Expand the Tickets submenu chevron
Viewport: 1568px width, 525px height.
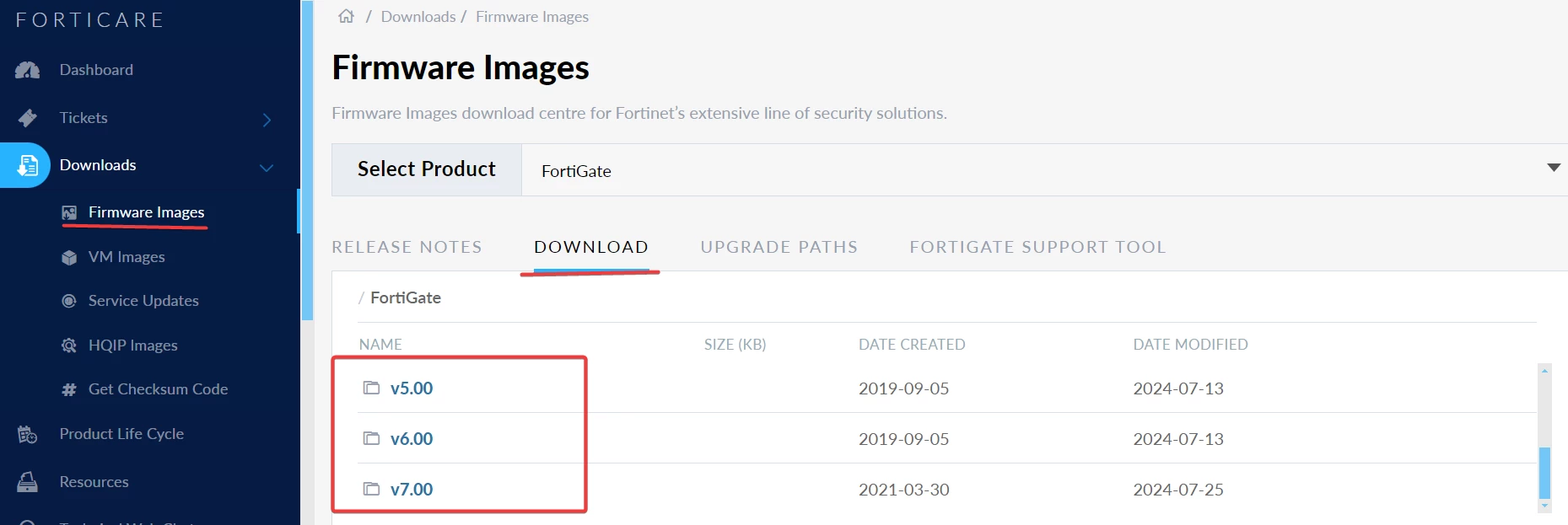[267, 120]
